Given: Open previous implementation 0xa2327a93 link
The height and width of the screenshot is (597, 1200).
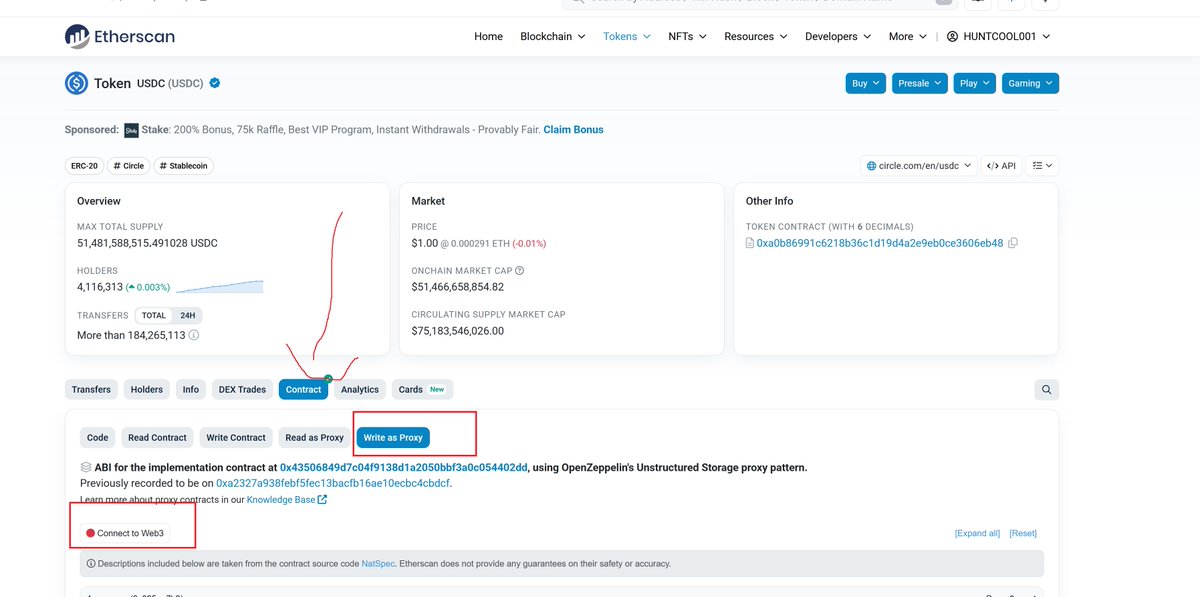Looking at the screenshot, I should [x=333, y=483].
